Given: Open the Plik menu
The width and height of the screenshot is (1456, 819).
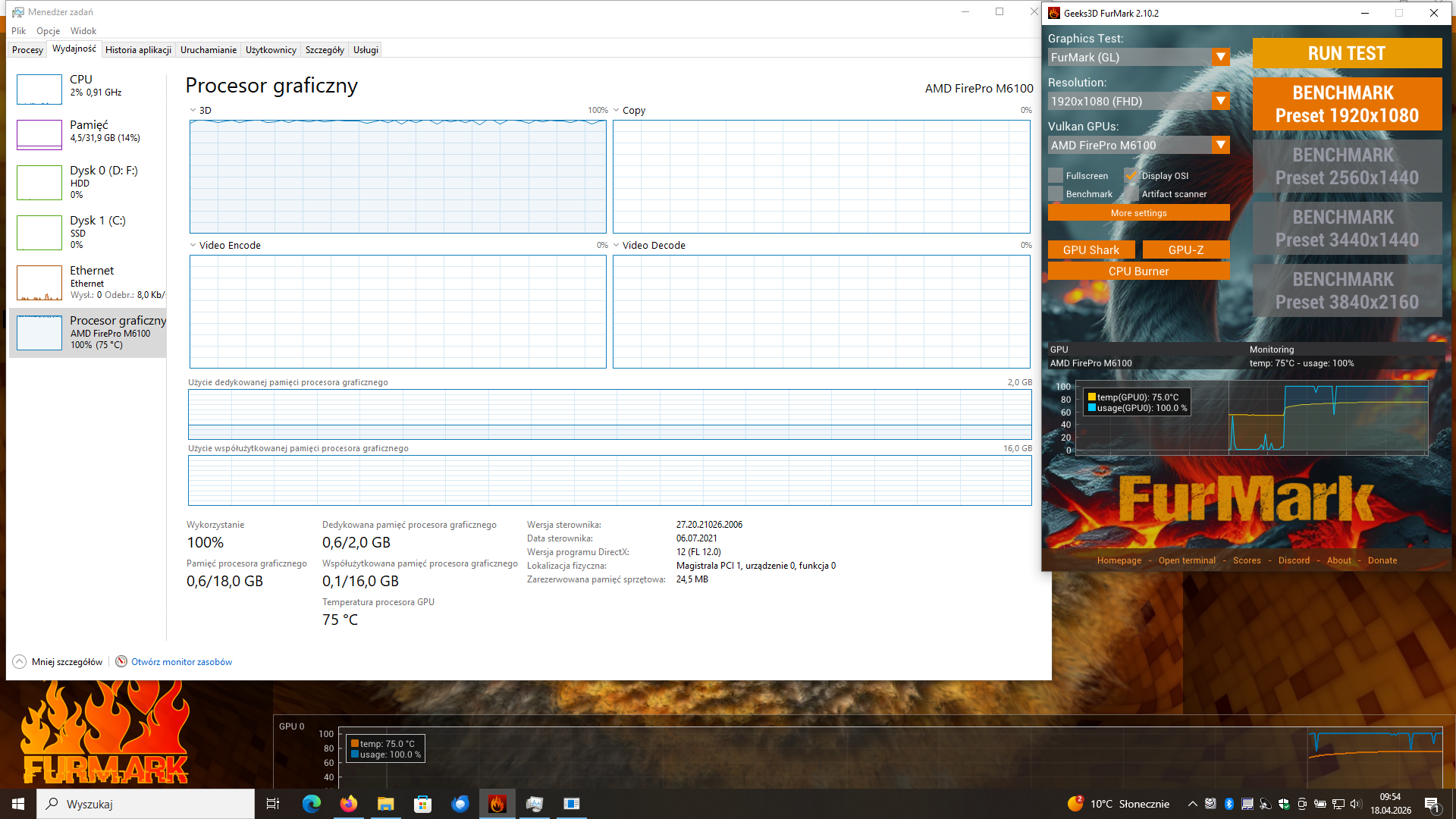Looking at the screenshot, I should tap(19, 31).
